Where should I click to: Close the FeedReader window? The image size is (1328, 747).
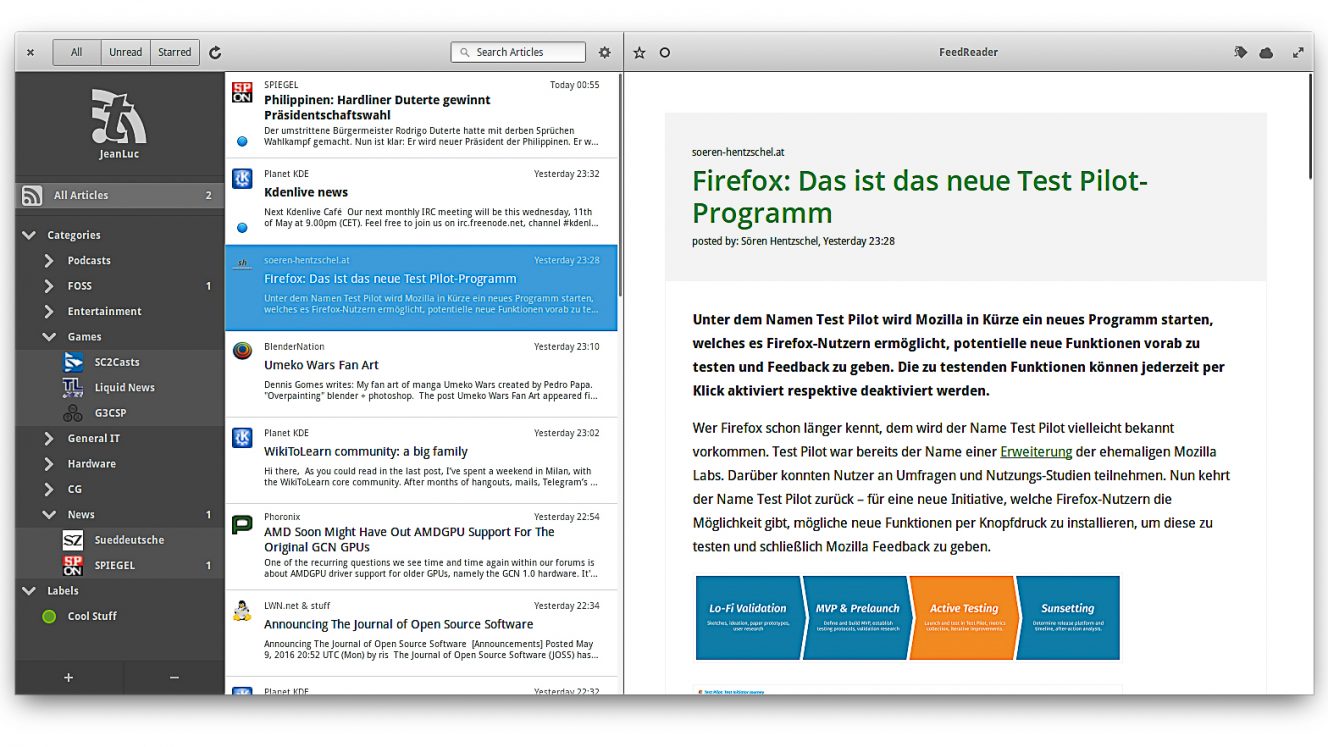pyautogui.click(x=31, y=52)
